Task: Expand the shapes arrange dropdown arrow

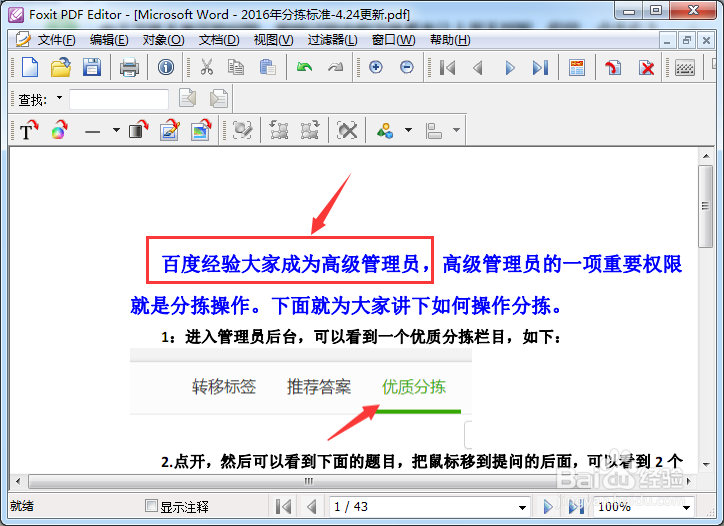Action: [408, 130]
